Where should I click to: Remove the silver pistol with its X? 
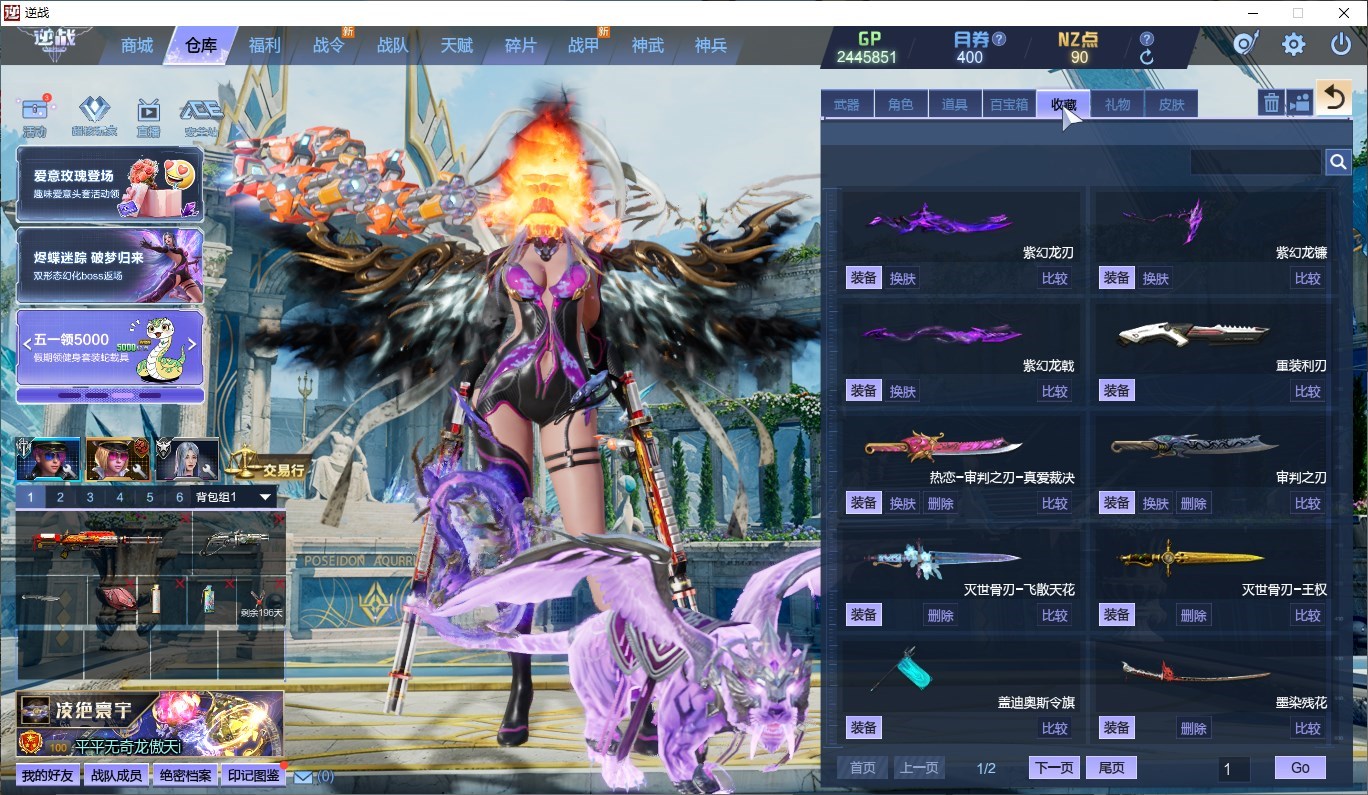[x=278, y=519]
